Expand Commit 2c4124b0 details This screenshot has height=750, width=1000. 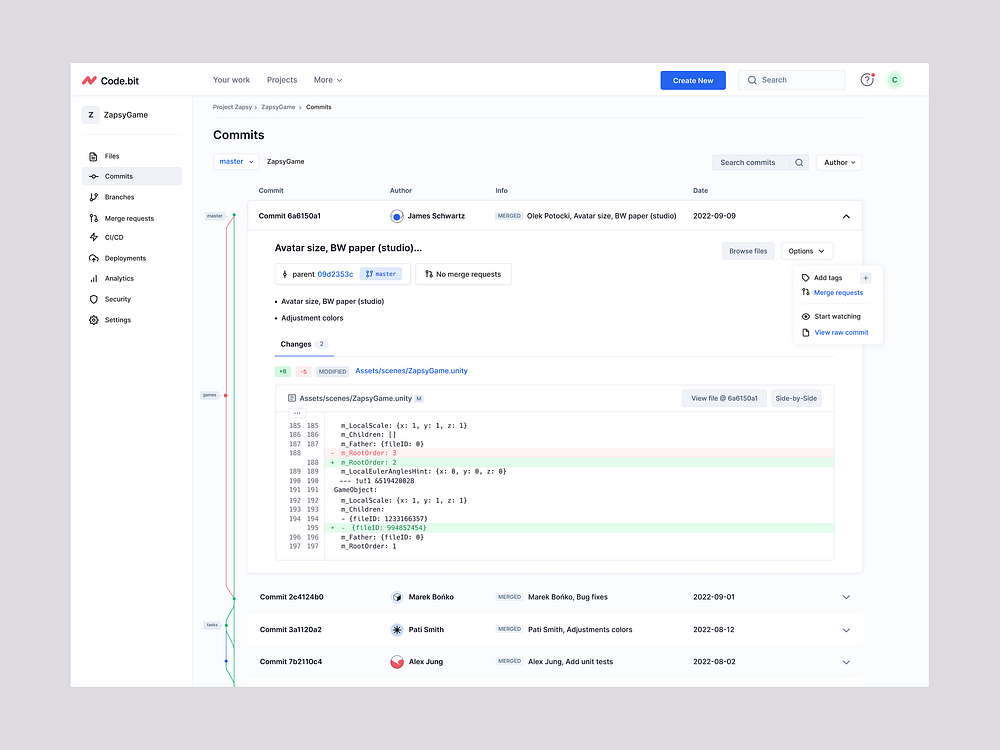click(x=846, y=597)
